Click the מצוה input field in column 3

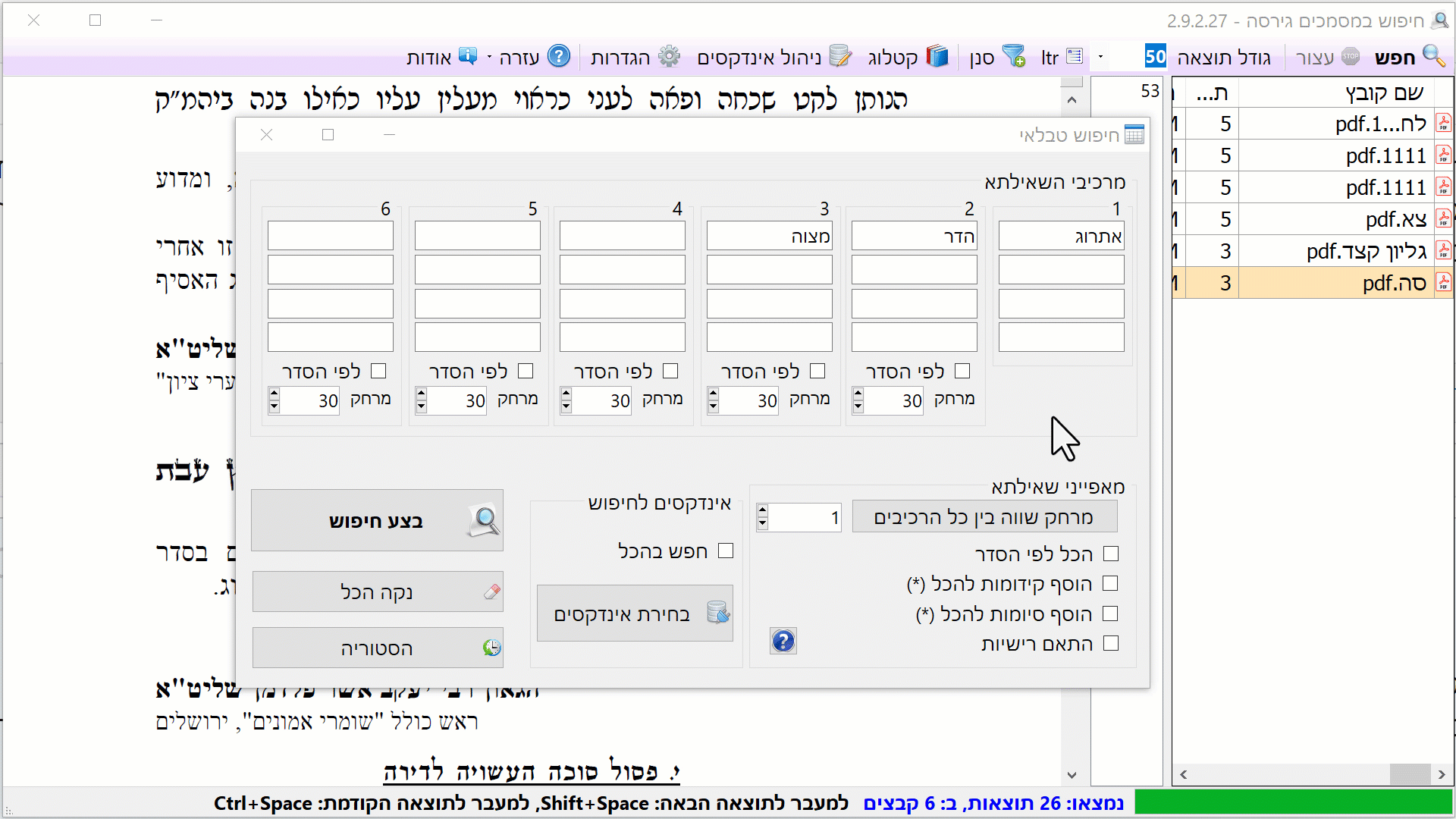[x=768, y=236]
